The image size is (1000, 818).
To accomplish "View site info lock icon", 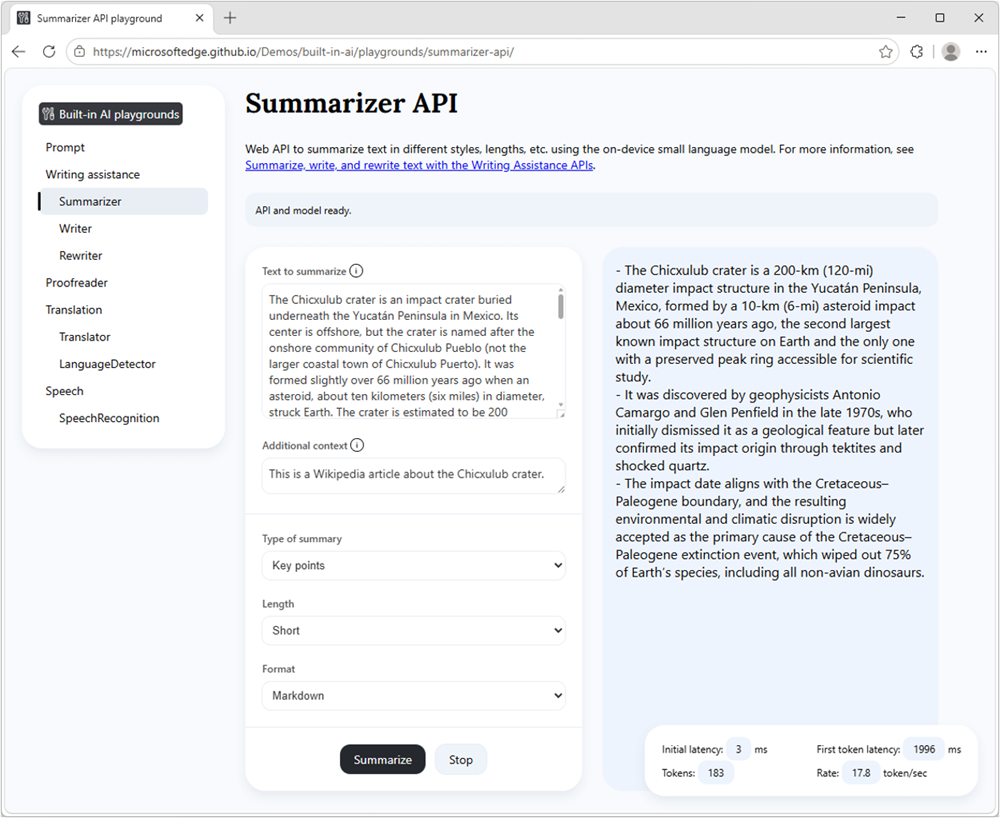I will 80,52.
